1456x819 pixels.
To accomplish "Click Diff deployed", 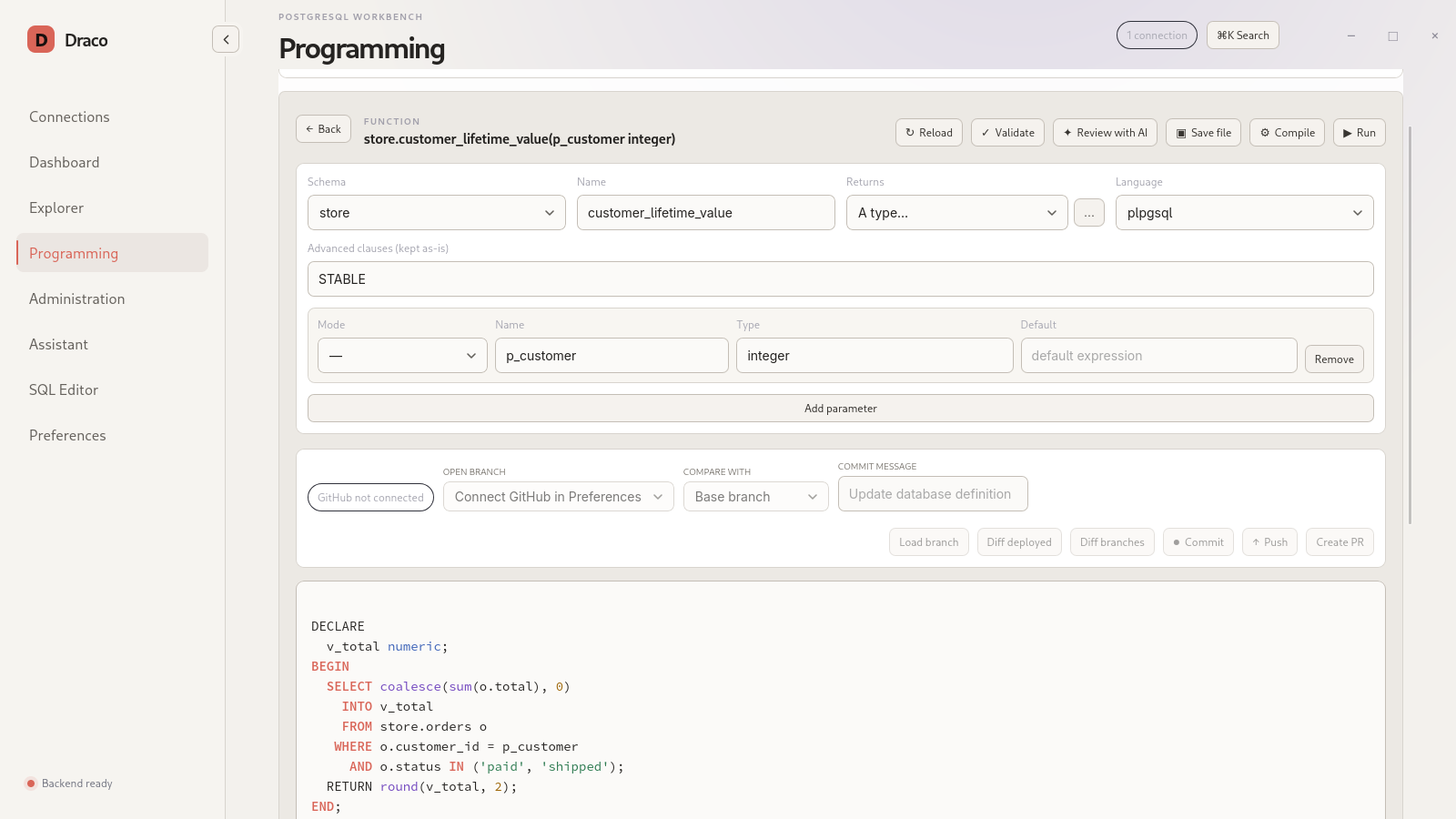I will (1019, 542).
